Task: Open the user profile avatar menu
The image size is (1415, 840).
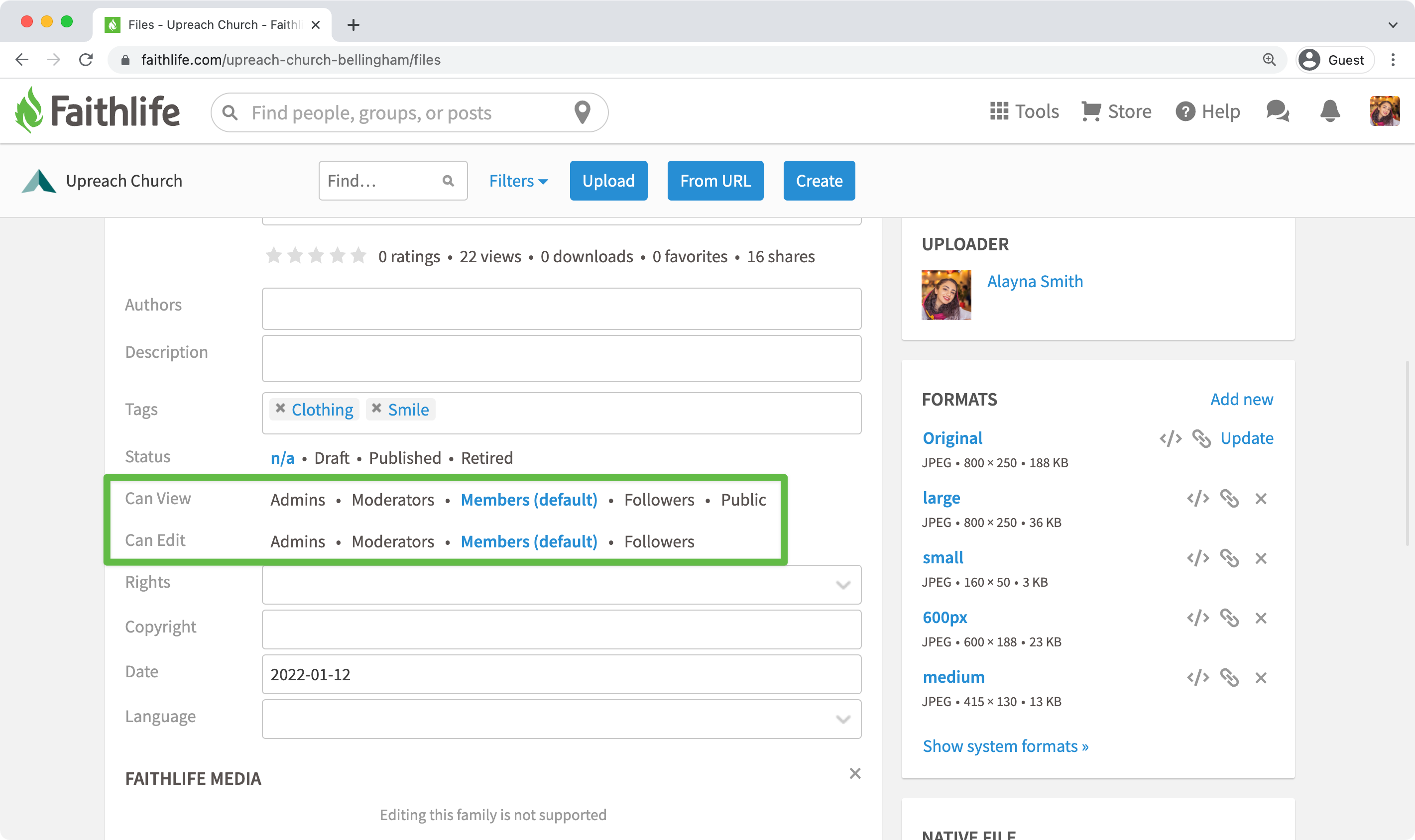Action: pyautogui.click(x=1385, y=111)
